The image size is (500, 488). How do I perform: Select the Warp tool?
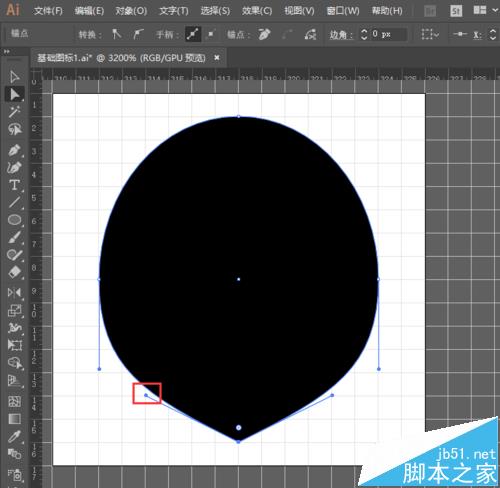point(14,328)
